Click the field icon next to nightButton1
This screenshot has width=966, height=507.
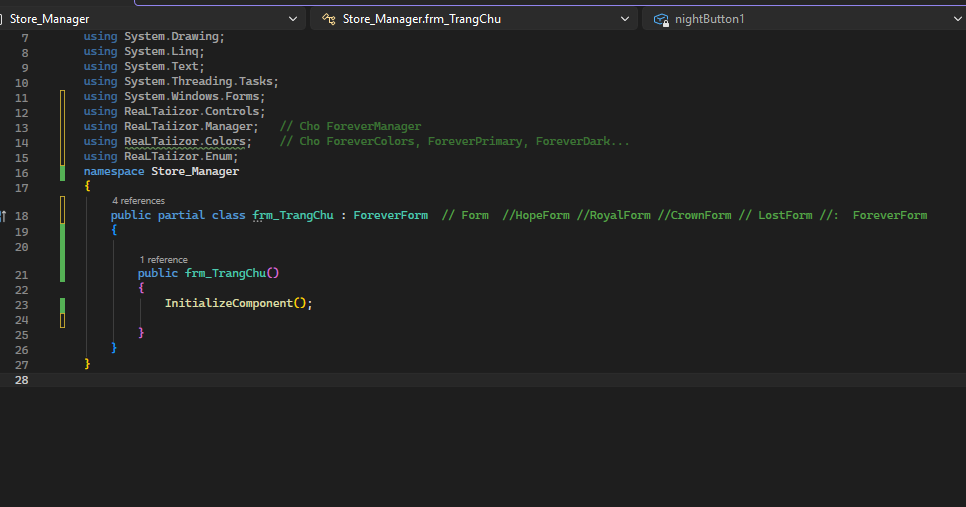tap(660, 19)
